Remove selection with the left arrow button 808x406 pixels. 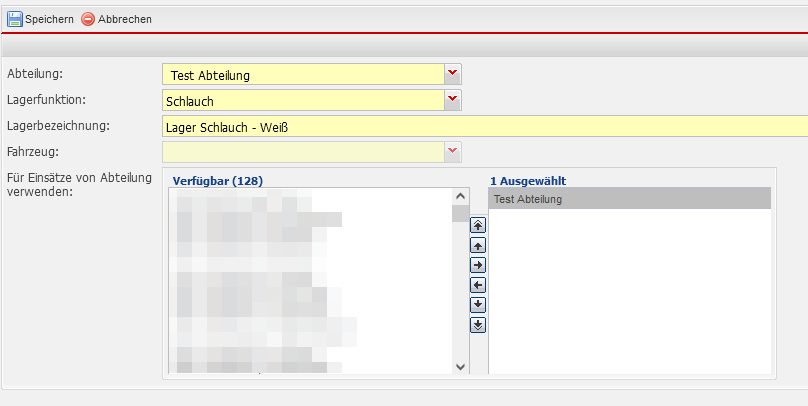478,284
